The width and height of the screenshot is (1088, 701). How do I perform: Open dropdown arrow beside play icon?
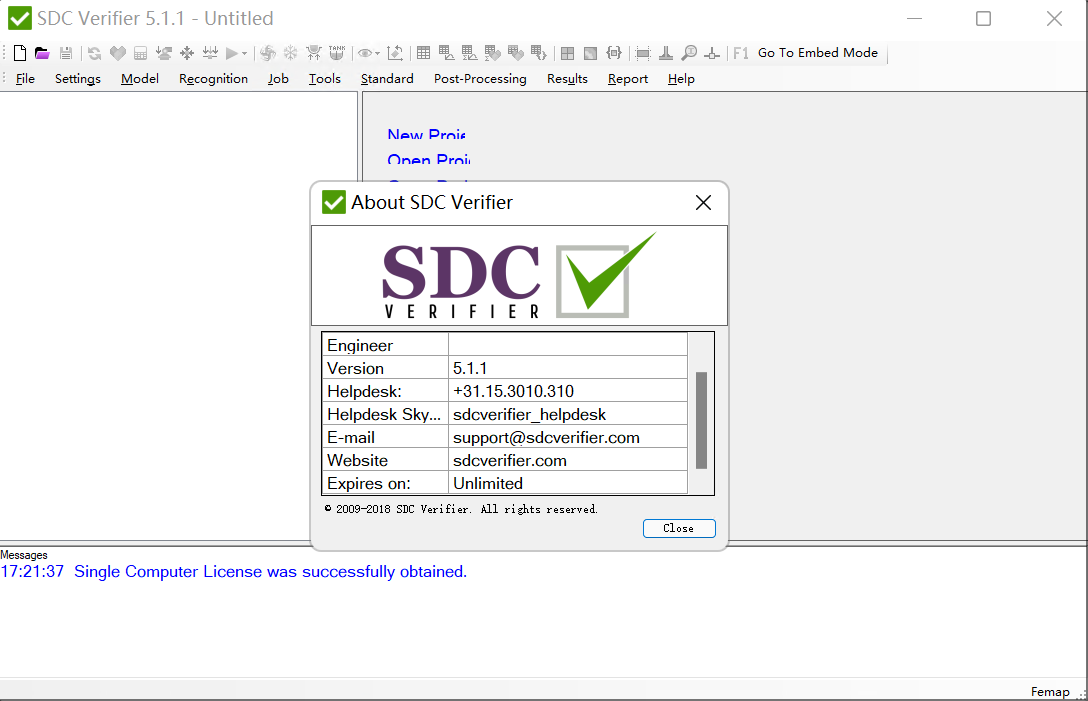(244, 53)
